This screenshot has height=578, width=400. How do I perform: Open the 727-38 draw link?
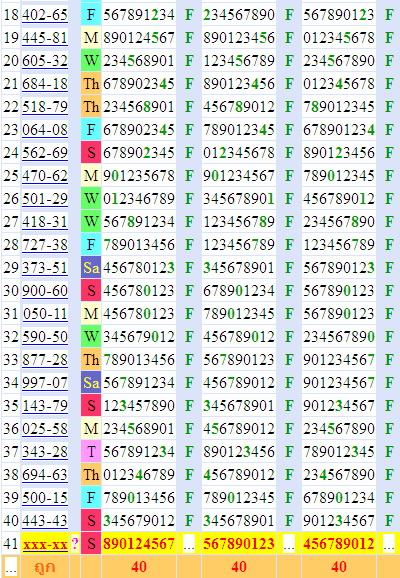point(45,245)
